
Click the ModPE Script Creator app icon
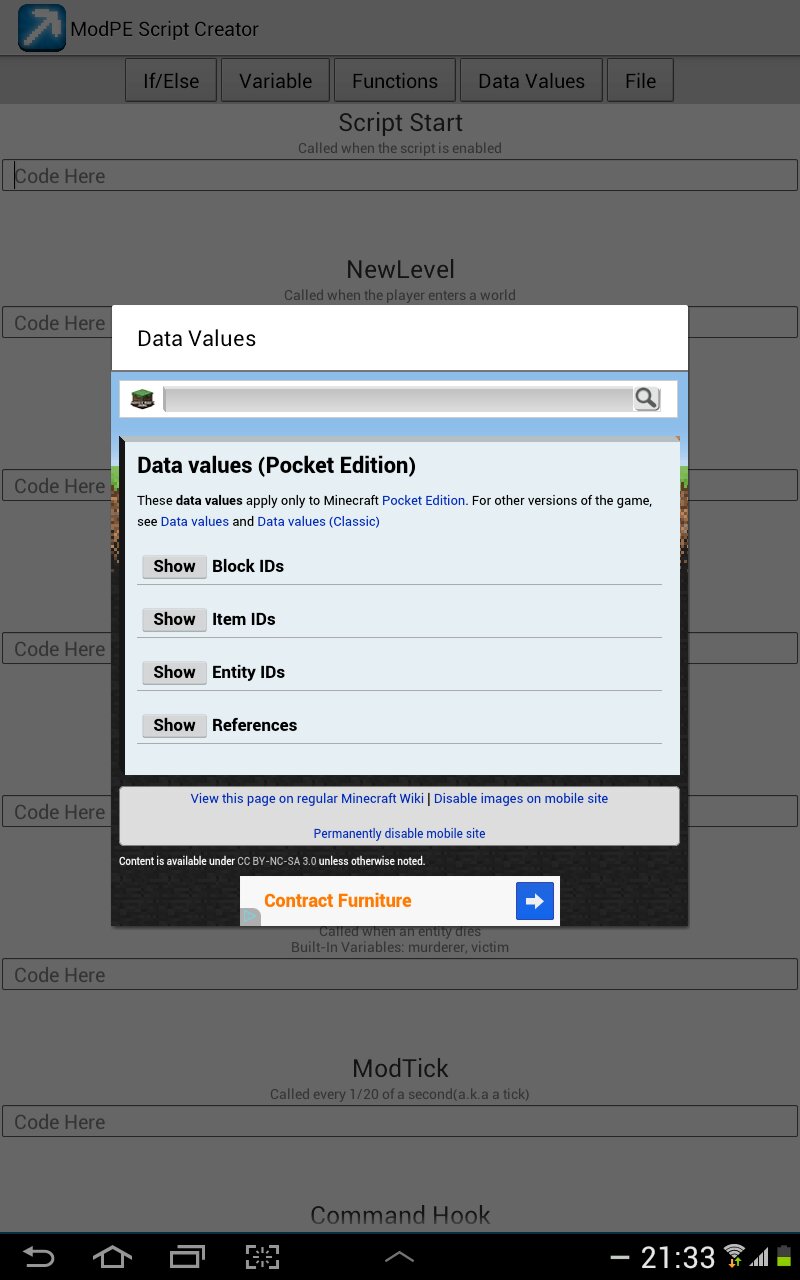pyautogui.click(x=41, y=28)
